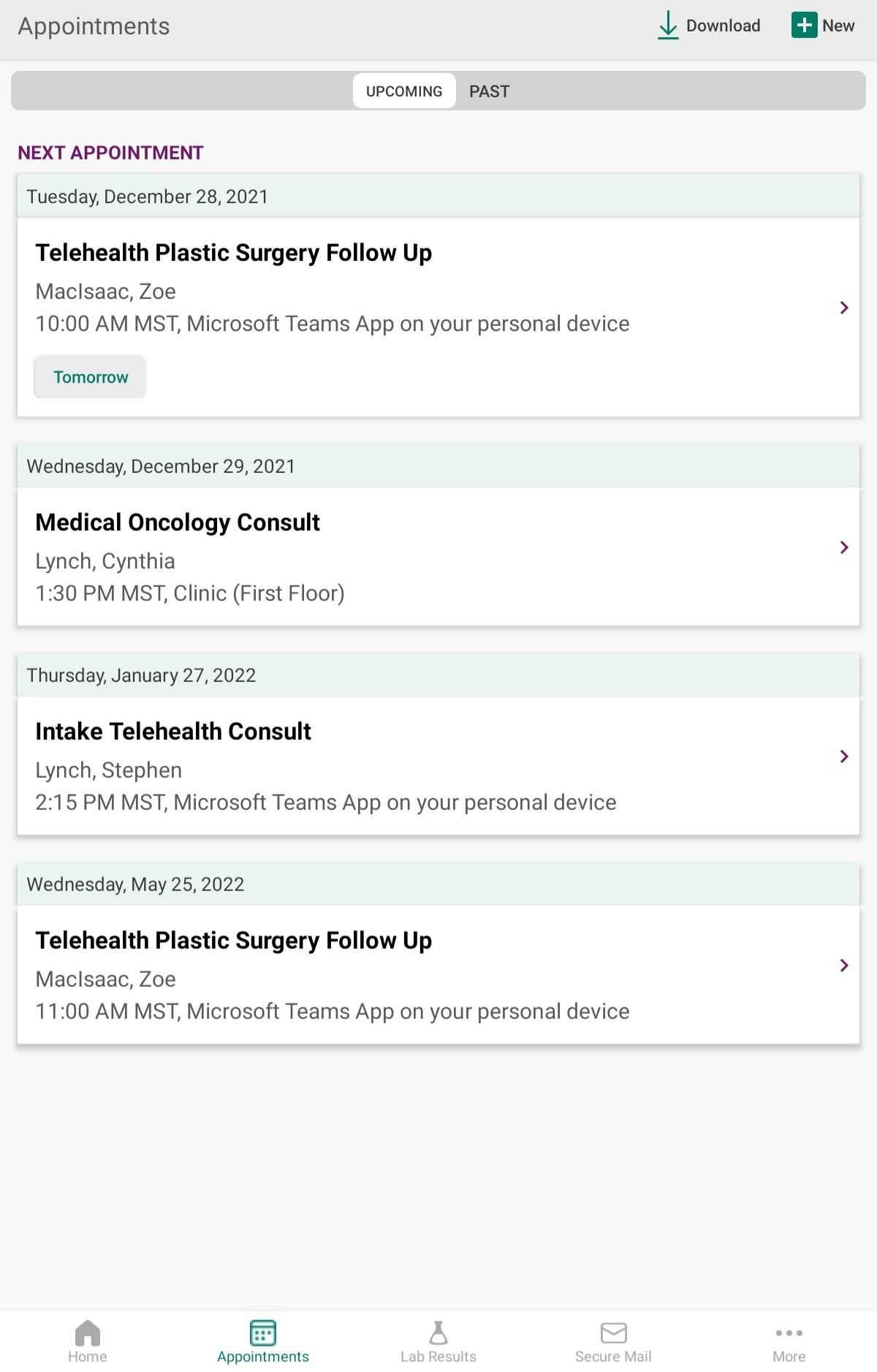The image size is (877, 1372).
Task: Click the Tomorrow badge button
Action: click(x=91, y=377)
